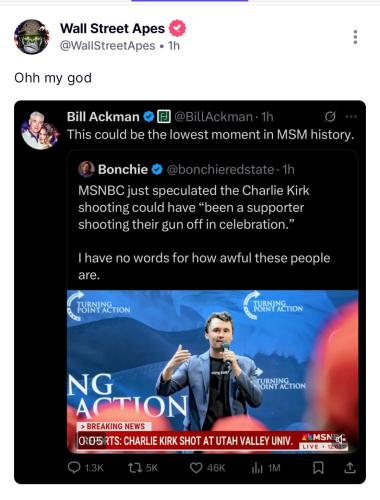This screenshot has height=500, width=380.
Task: Click the Grok icon on Ackman's tweet
Action: pyautogui.click(x=330, y=117)
